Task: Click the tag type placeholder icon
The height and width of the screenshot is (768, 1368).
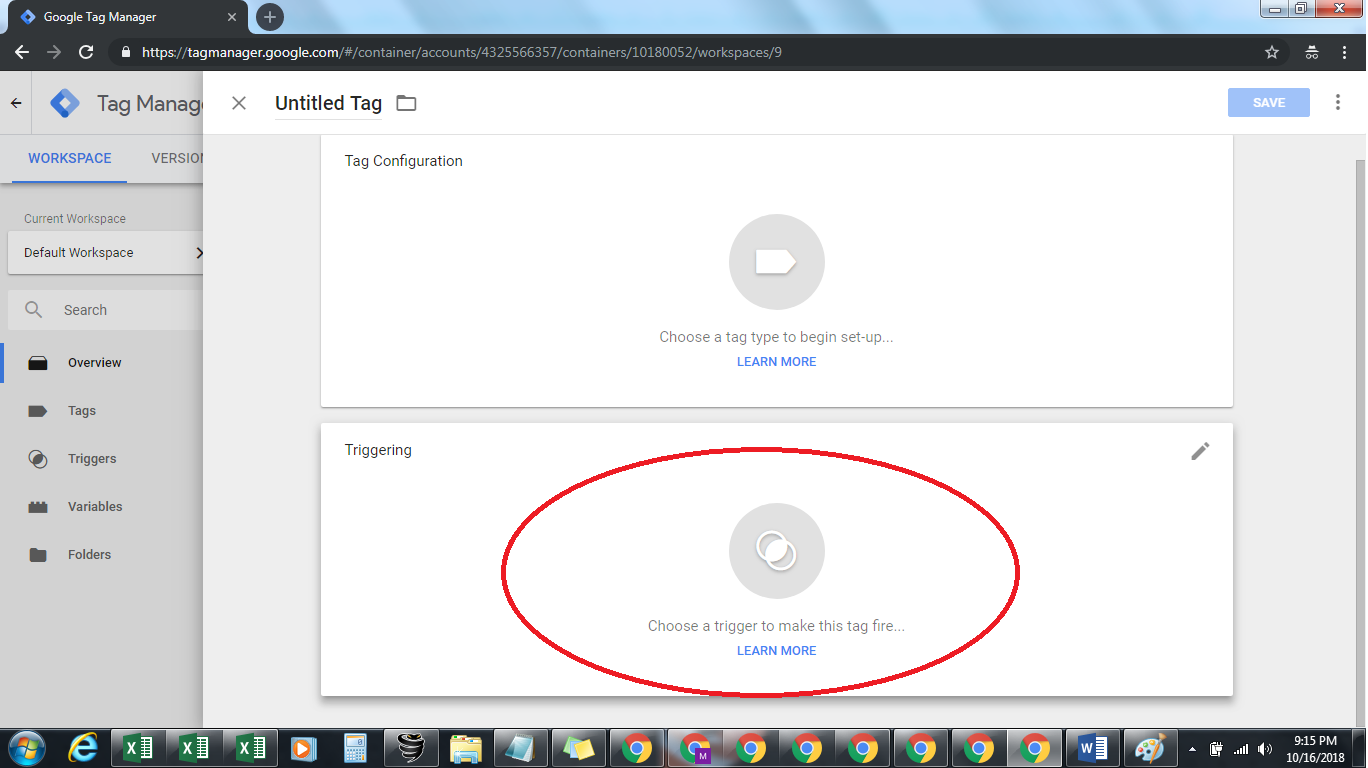Action: 776,262
